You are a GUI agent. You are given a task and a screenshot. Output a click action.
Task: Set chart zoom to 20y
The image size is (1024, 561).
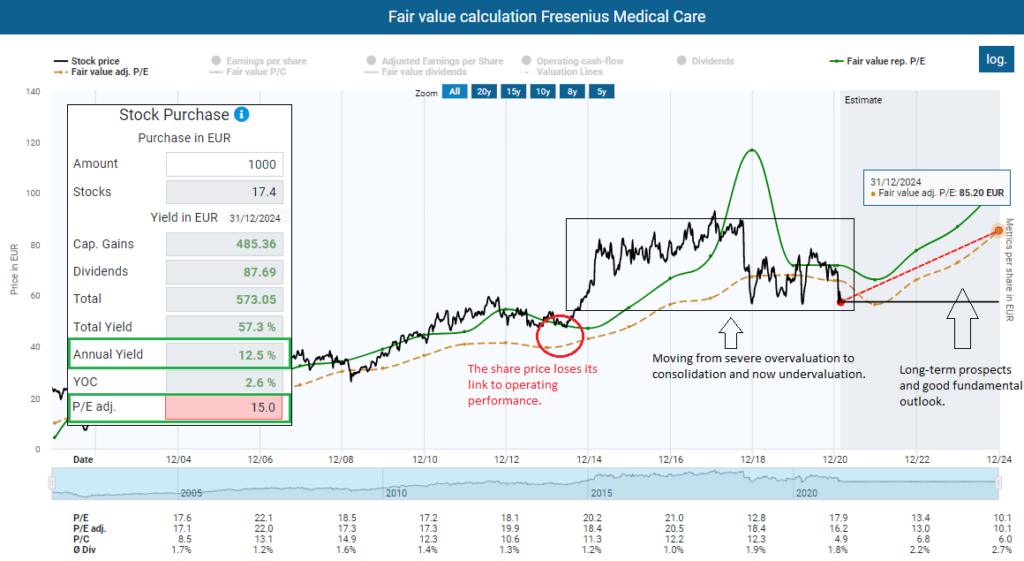[x=484, y=91]
